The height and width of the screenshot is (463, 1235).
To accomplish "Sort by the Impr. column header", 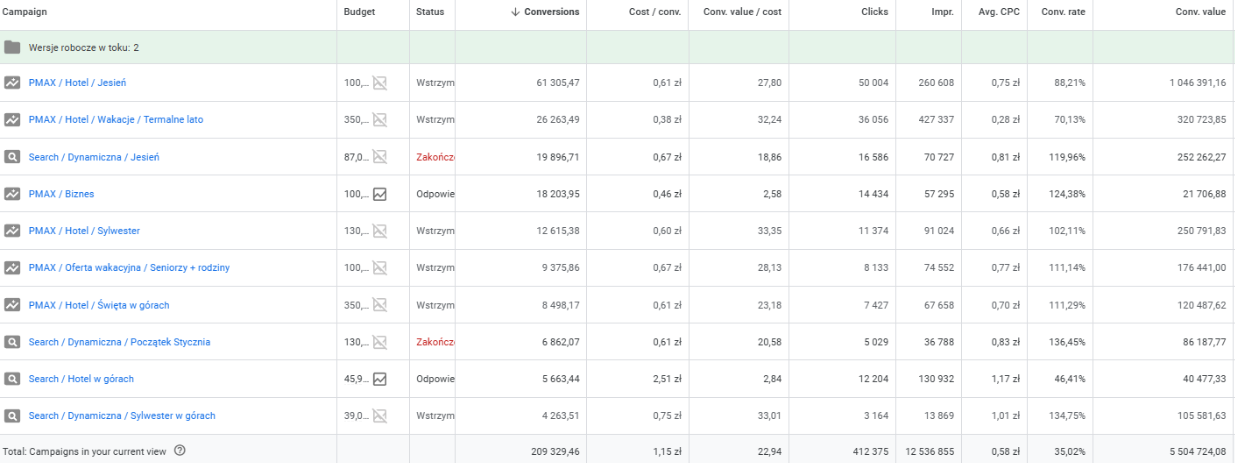I will tap(942, 12).
